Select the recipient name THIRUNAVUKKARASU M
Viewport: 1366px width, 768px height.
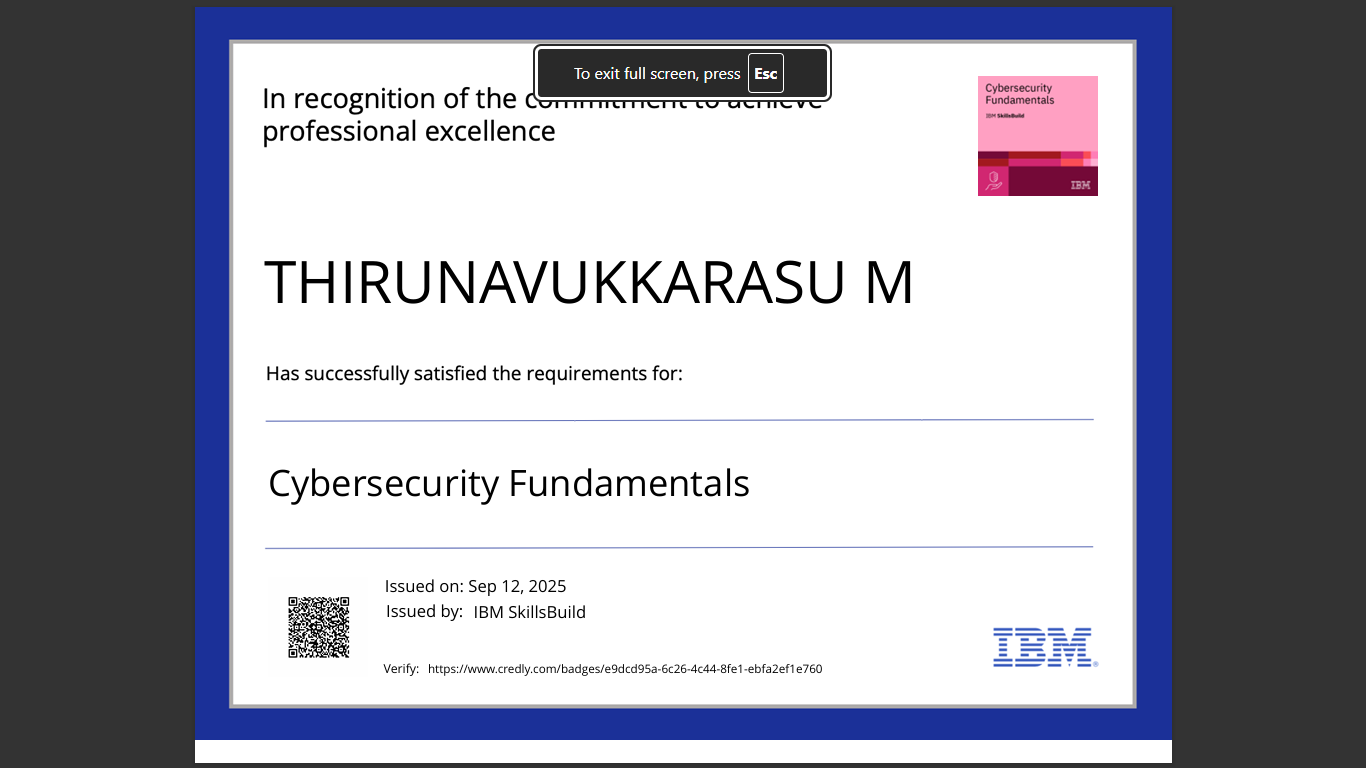[x=589, y=283]
